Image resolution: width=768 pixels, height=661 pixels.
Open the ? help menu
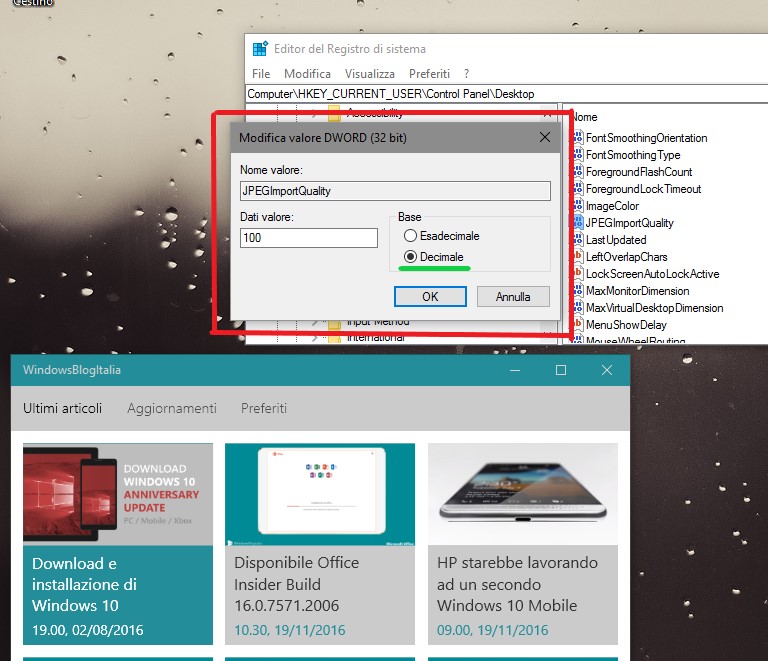point(466,74)
